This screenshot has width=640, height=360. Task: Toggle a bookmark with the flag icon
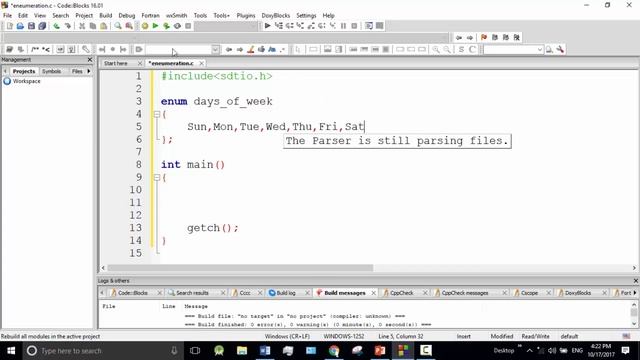[484, 37]
